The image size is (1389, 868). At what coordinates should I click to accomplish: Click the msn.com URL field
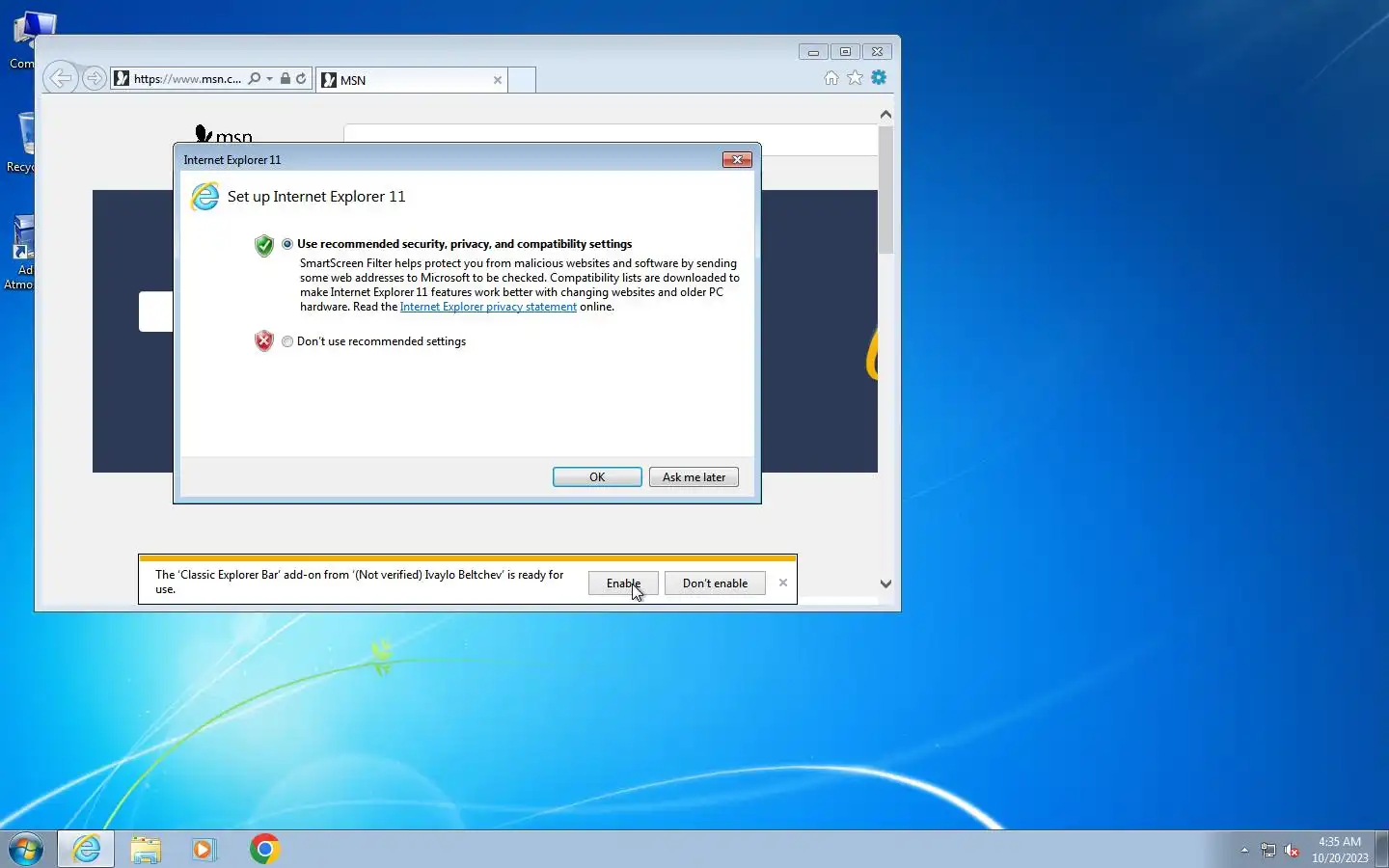pos(187,79)
